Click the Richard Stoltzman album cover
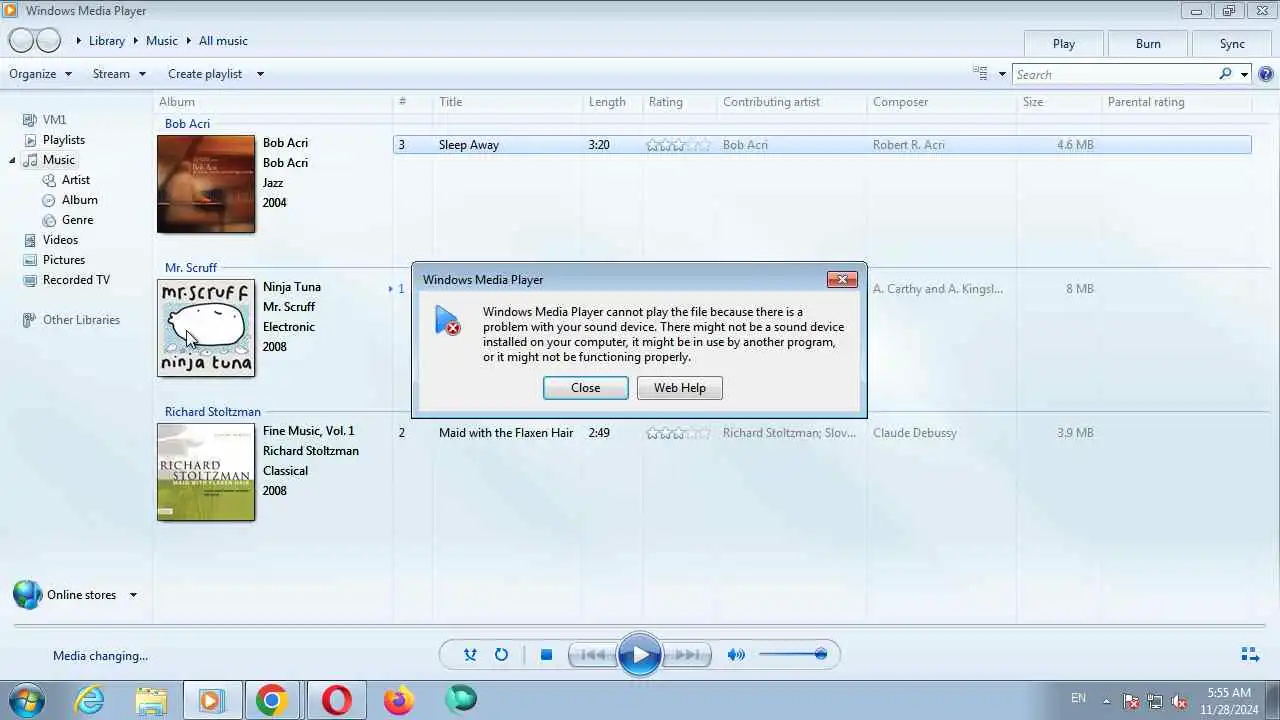Image resolution: width=1280 pixels, height=720 pixels. [x=206, y=472]
